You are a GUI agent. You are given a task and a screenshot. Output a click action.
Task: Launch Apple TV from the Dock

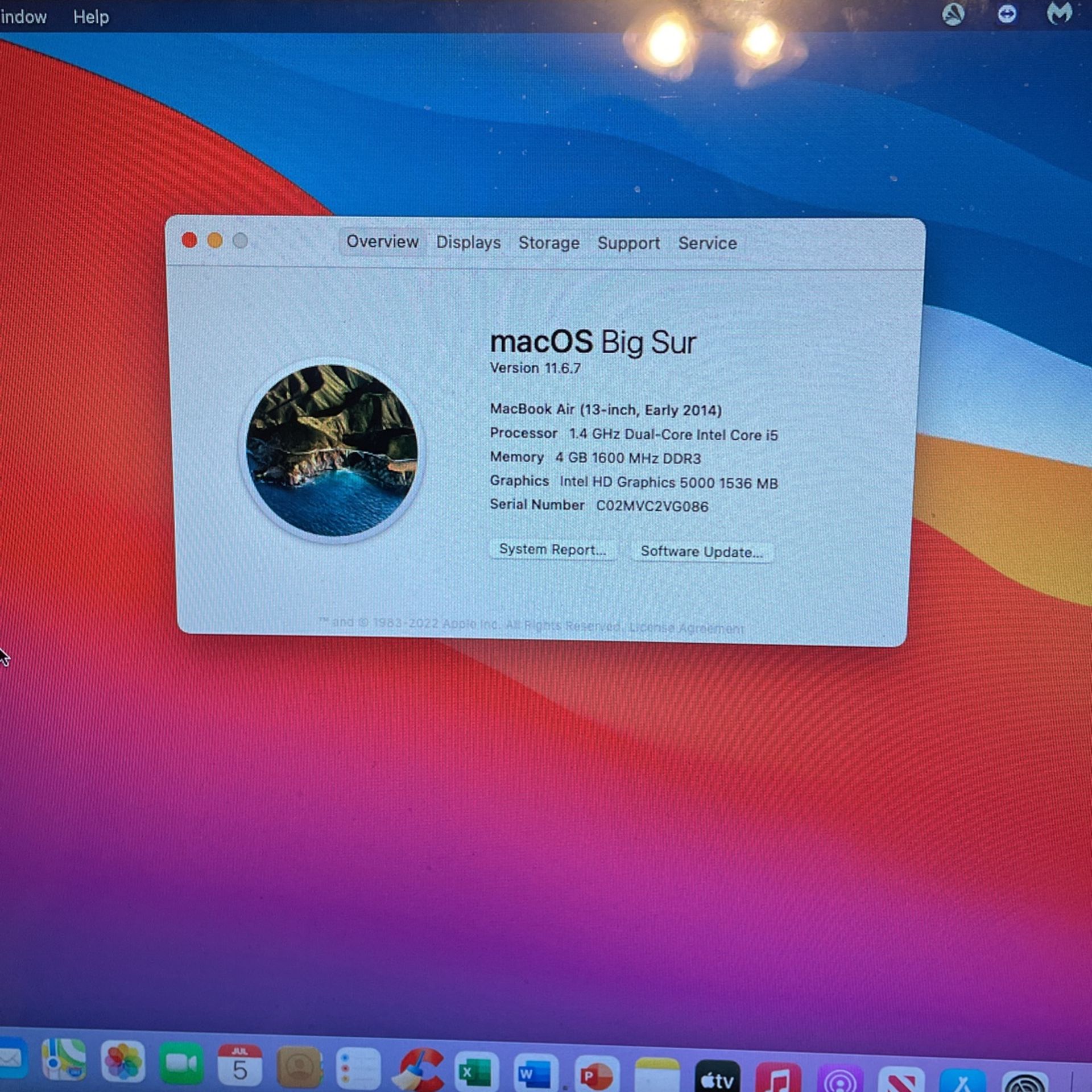717,1077
